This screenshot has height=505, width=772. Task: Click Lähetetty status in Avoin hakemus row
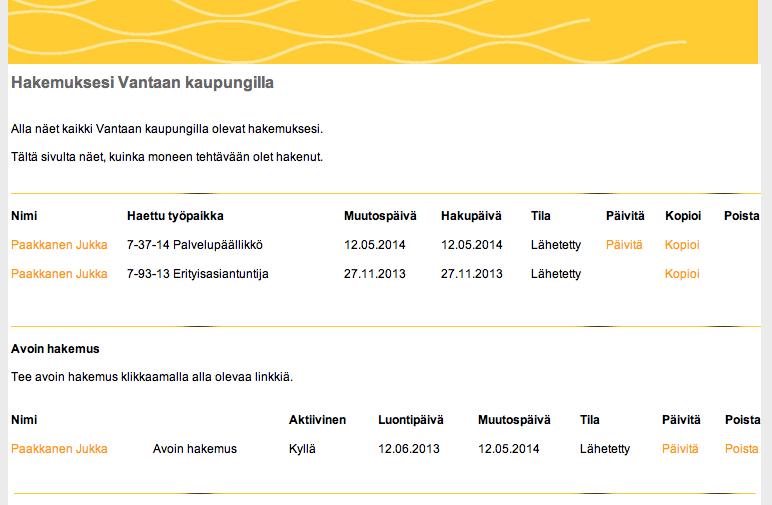tap(605, 449)
